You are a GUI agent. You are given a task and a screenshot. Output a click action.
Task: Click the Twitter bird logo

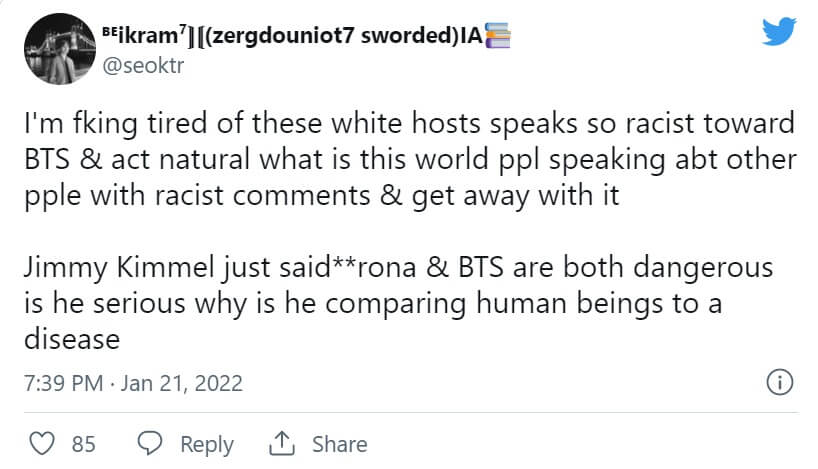[779, 30]
